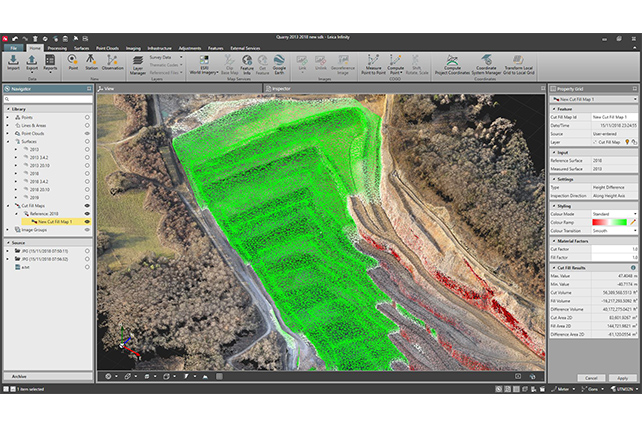
Task: Collapse the Surfaces tree node
Action: pyautogui.click(x=8, y=140)
